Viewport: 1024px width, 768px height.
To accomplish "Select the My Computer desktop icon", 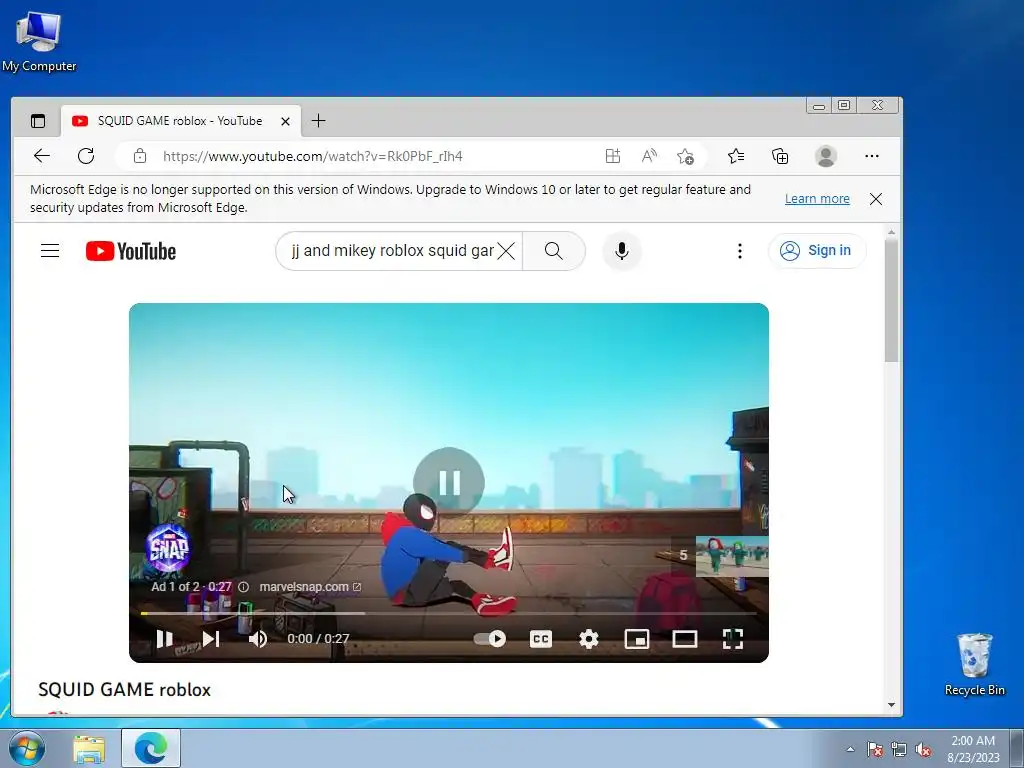I will point(39,41).
